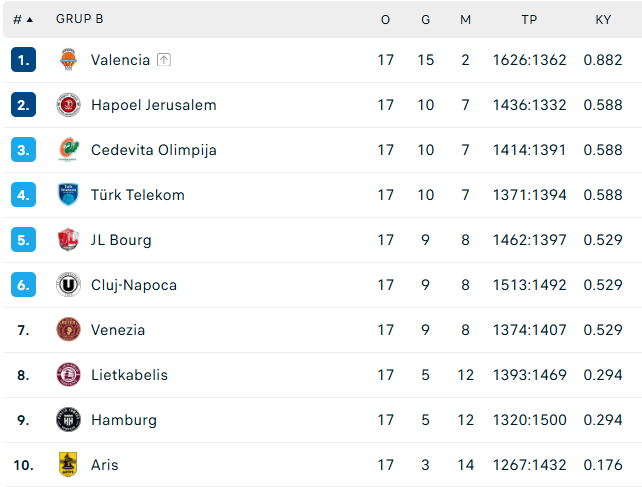Screen dimensions: 642x487
Task: Click the rank 1 position badge
Action: tap(24, 60)
